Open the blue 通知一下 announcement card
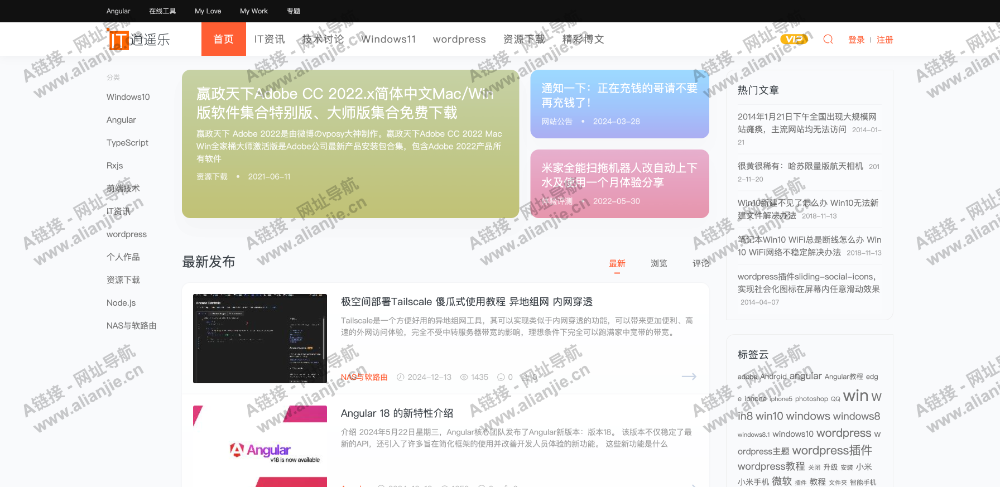This screenshot has height=487, width=1000. [x=619, y=104]
